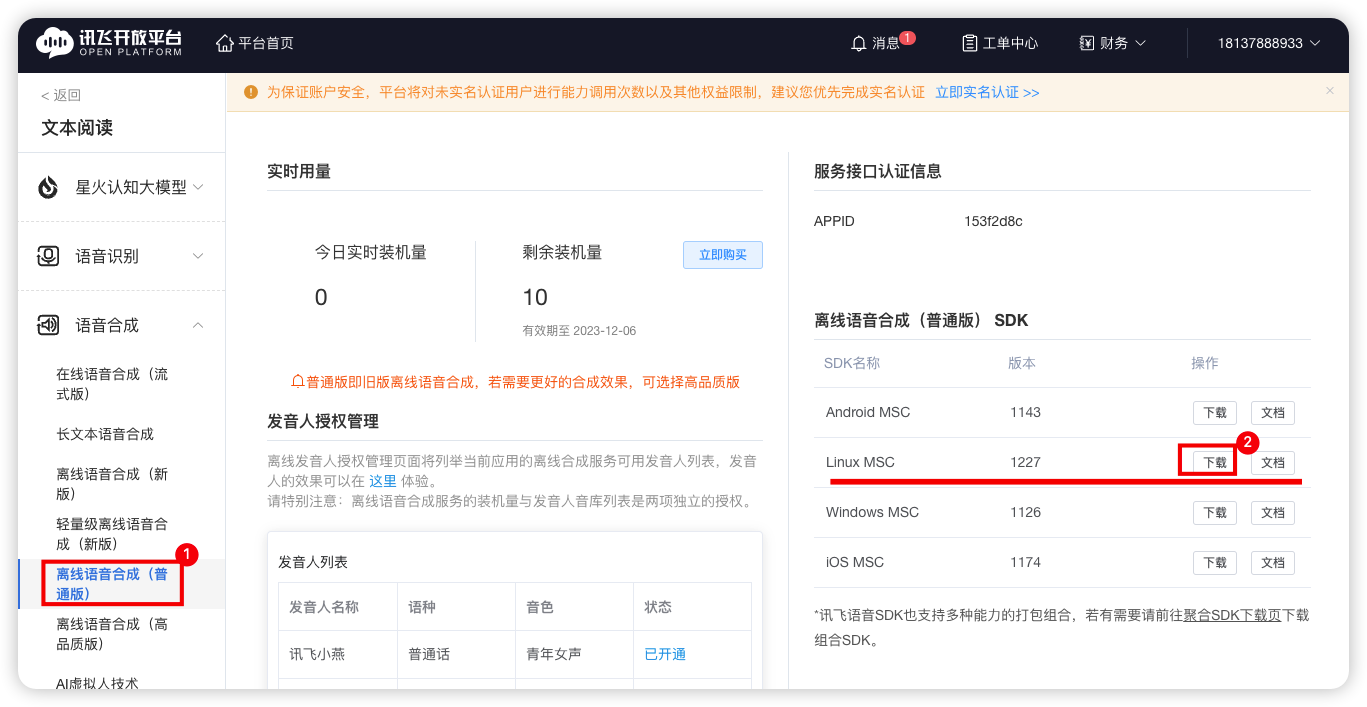Viewport: 1367px width, 707px height.
Task: Click the 立即购买 button
Action: tap(722, 255)
